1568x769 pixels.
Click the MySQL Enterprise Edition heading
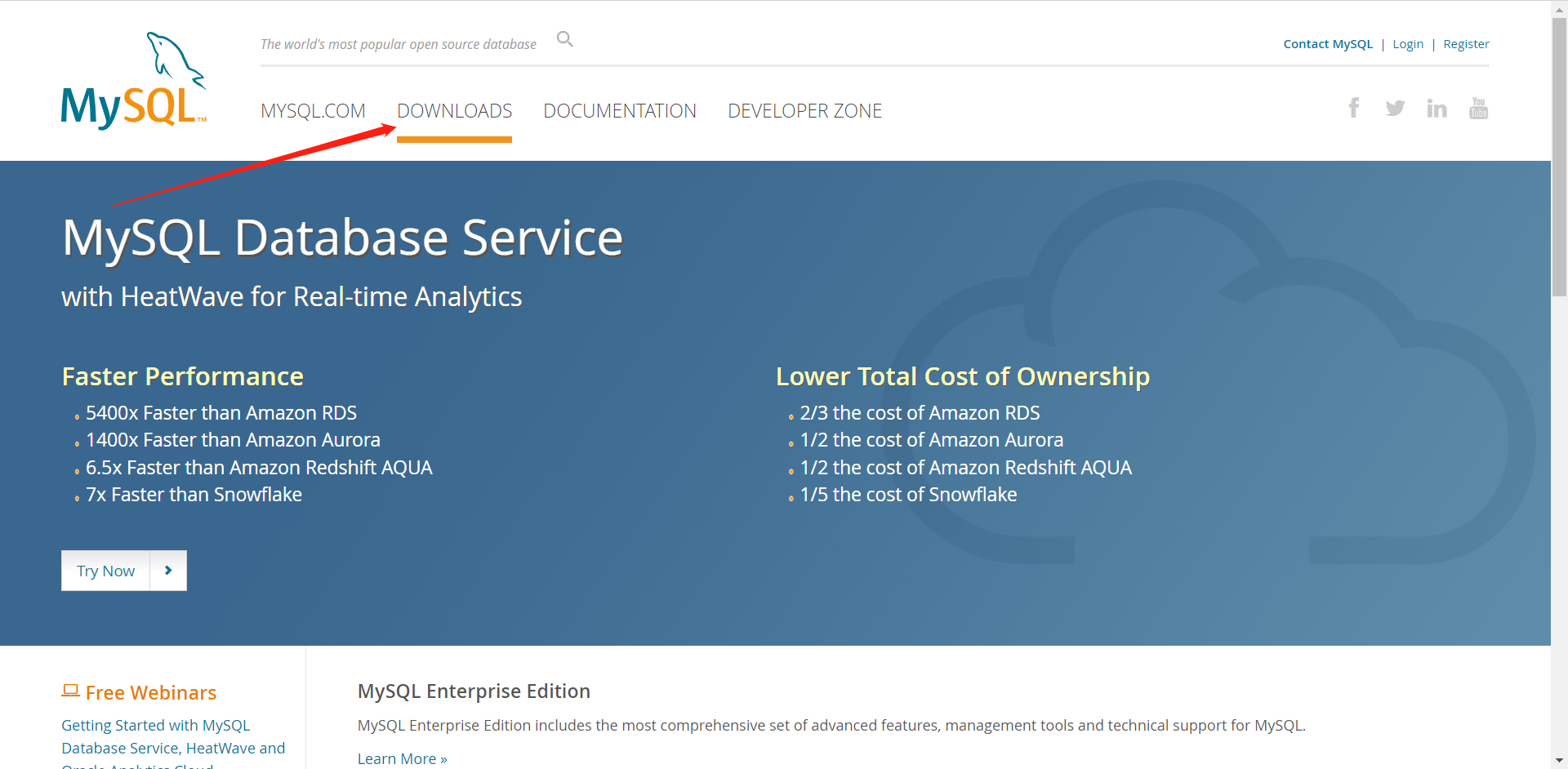(474, 691)
